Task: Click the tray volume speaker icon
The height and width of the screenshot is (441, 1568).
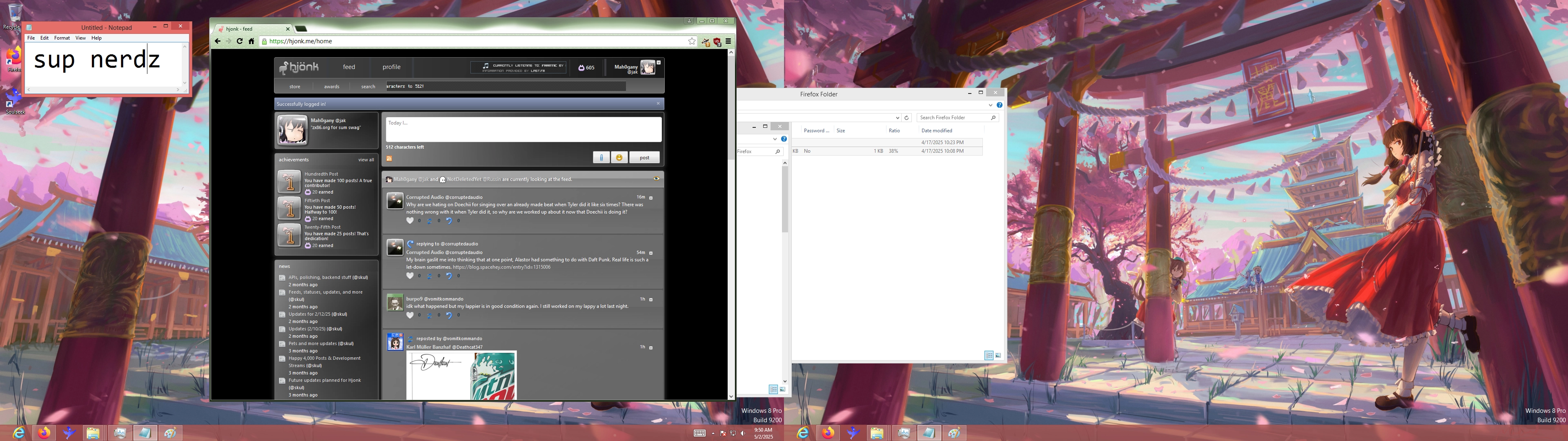Action: click(743, 433)
